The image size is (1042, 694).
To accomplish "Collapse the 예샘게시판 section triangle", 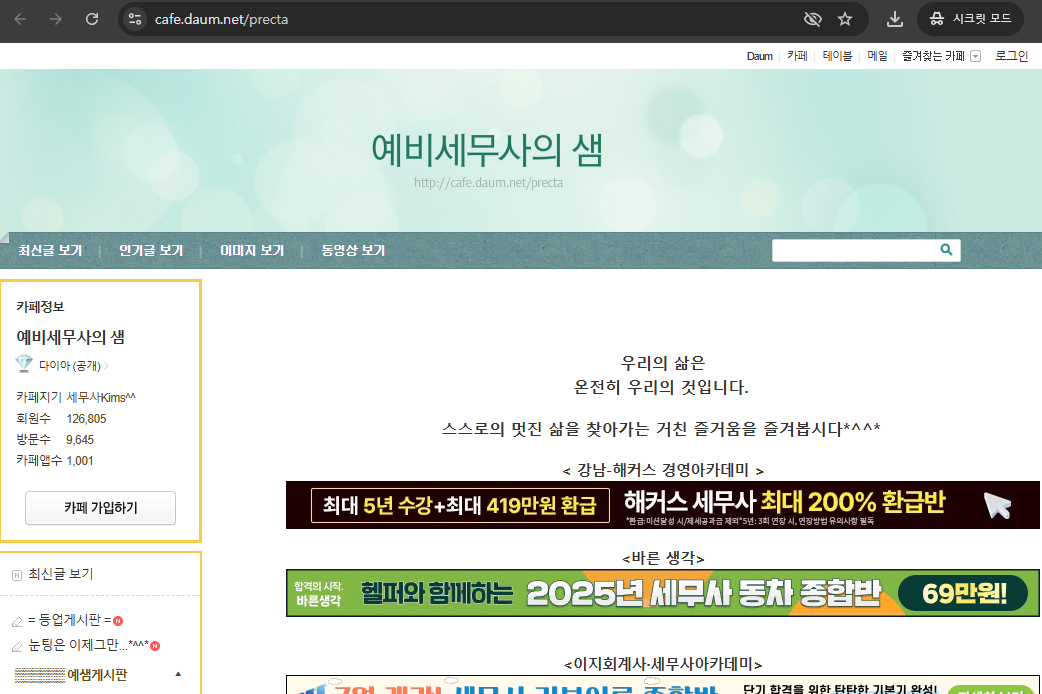I will coord(178,673).
